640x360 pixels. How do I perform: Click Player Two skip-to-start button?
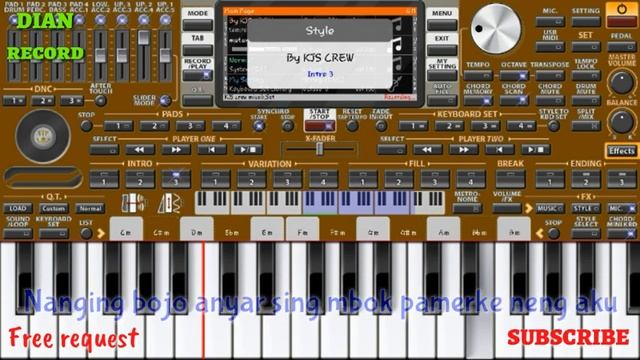499,150
